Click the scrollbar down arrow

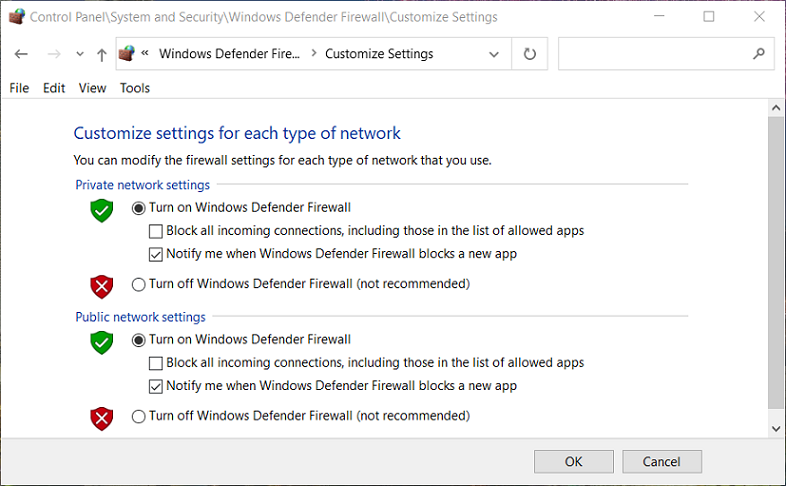776,429
